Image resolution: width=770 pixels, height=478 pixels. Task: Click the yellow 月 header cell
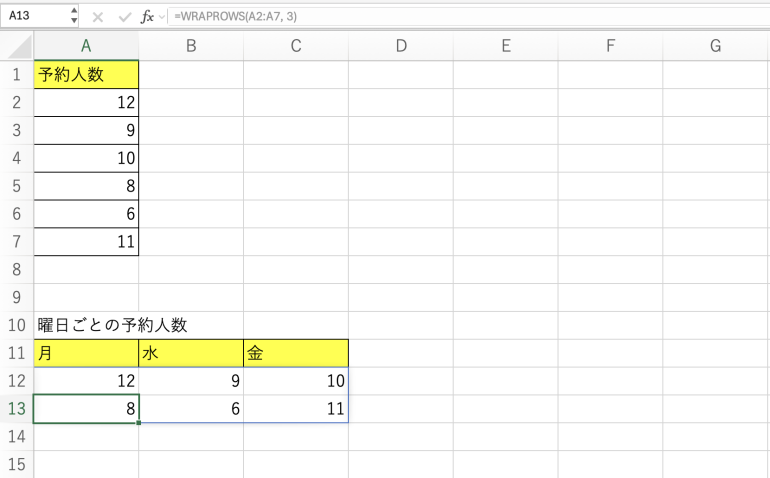click(x=86, y=353)
